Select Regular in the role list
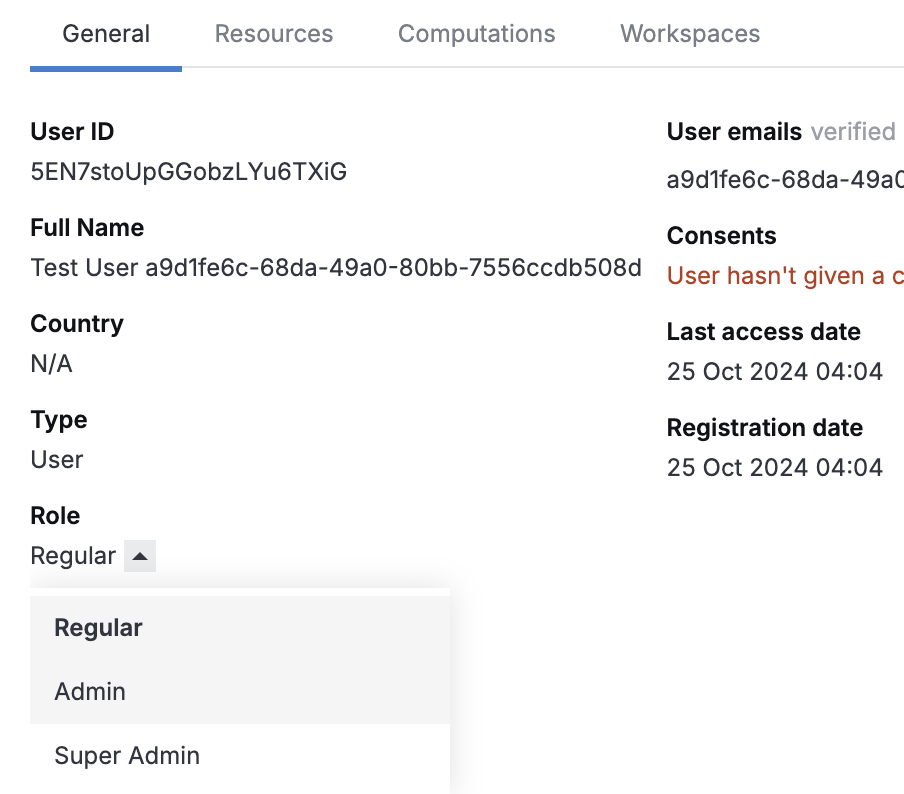The image size is (904, 794). click(x=98, y=628)
